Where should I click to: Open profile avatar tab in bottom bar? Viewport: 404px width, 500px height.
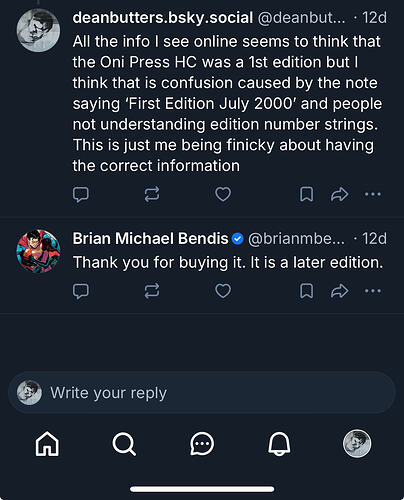357,443
